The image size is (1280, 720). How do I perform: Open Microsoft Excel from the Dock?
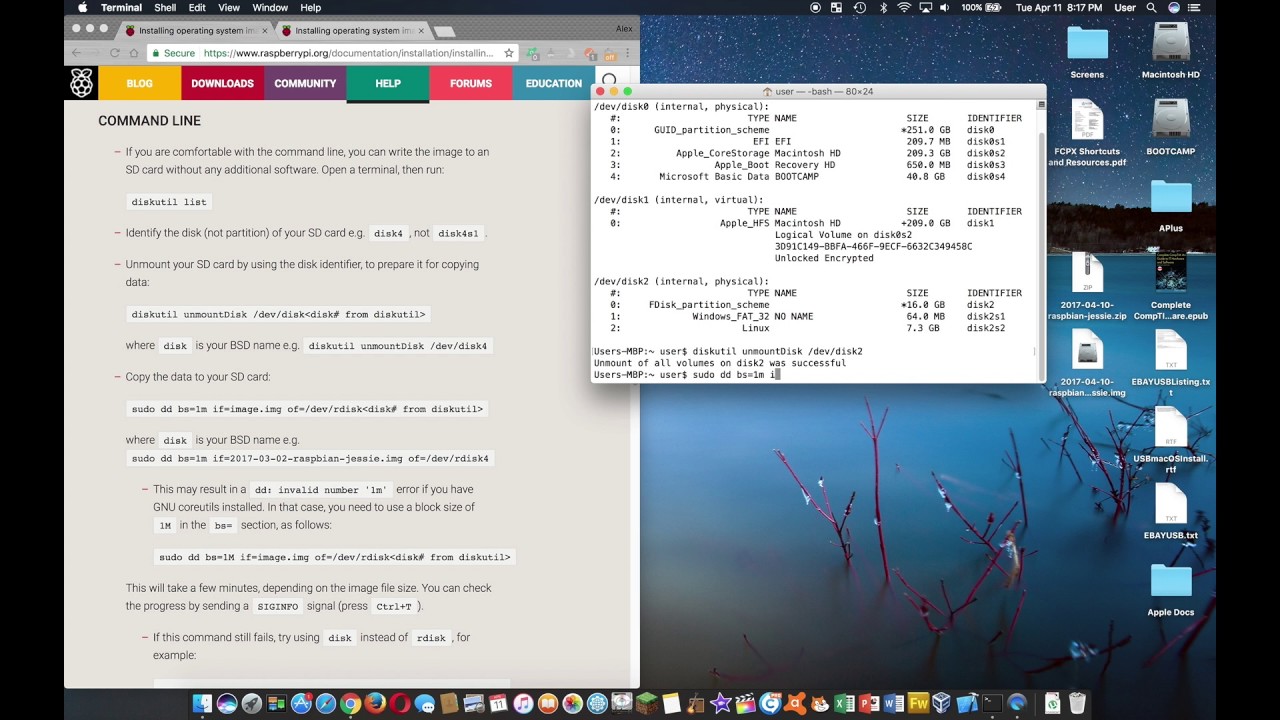pyautogui.click(x=844, y=703)
